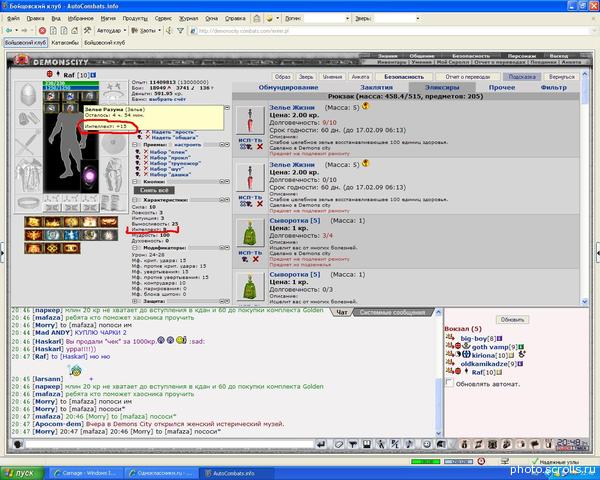Open the Зверь dropdown in the toolbar

click(x=397, y=18)
